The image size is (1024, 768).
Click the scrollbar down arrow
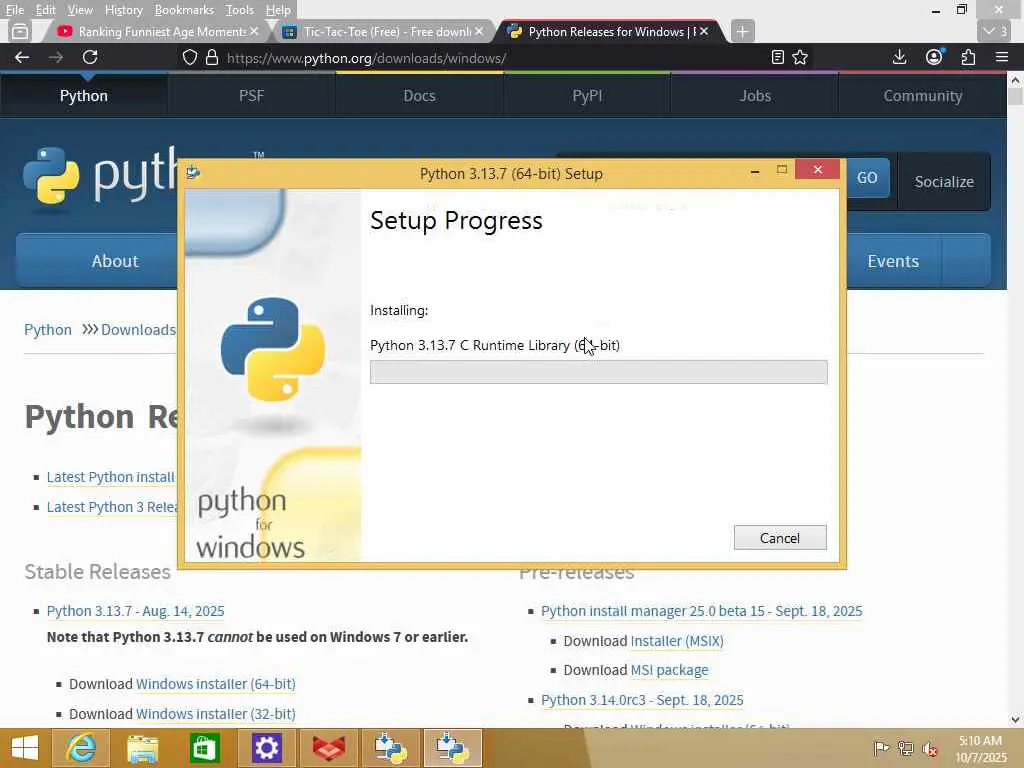(x=1015, y=720)
